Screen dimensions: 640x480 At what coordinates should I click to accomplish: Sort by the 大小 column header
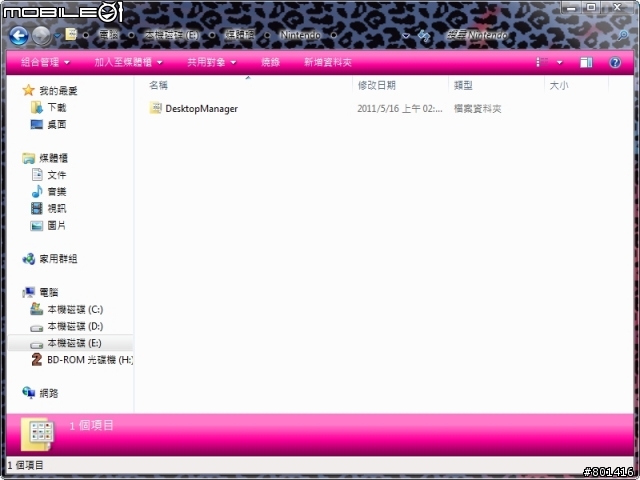[x=559, y=85]
